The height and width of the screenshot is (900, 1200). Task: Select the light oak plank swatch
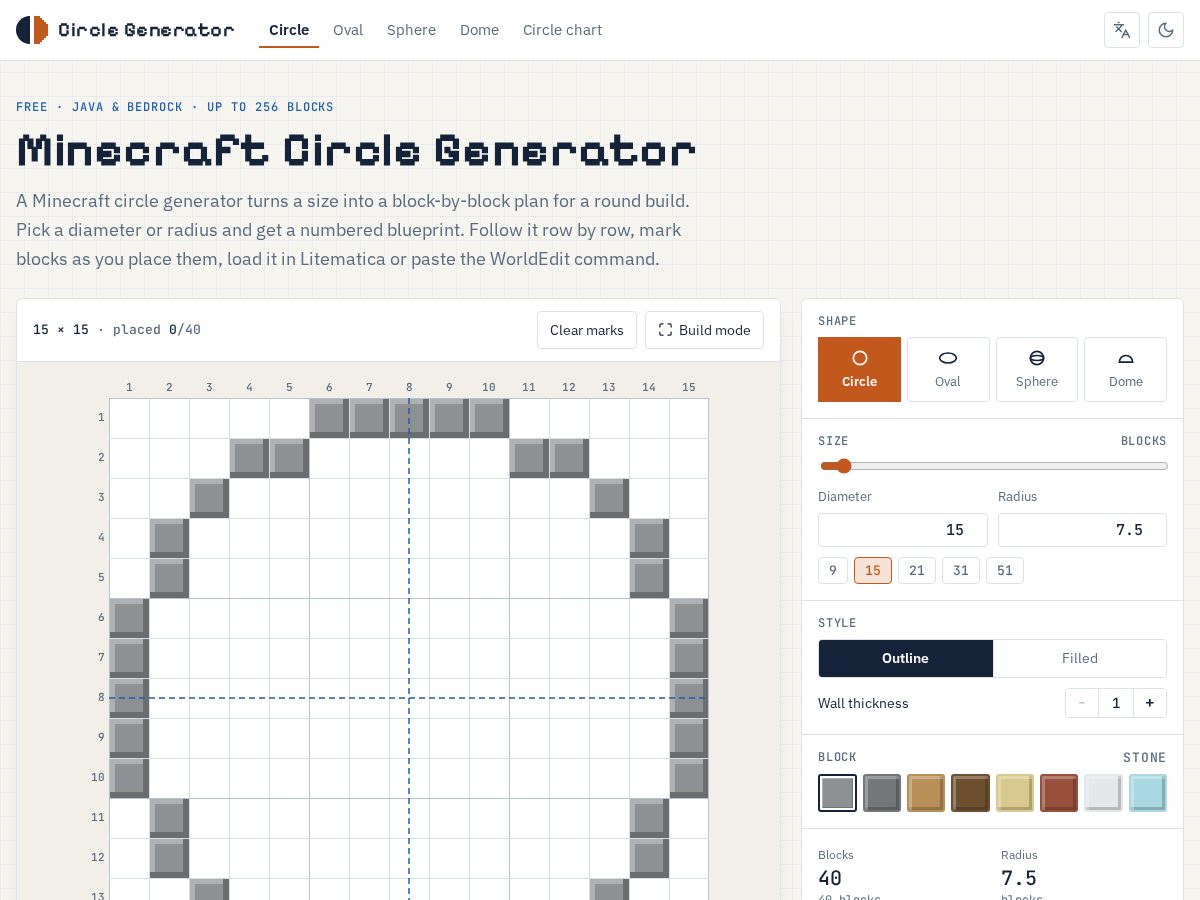coord(926,793)
